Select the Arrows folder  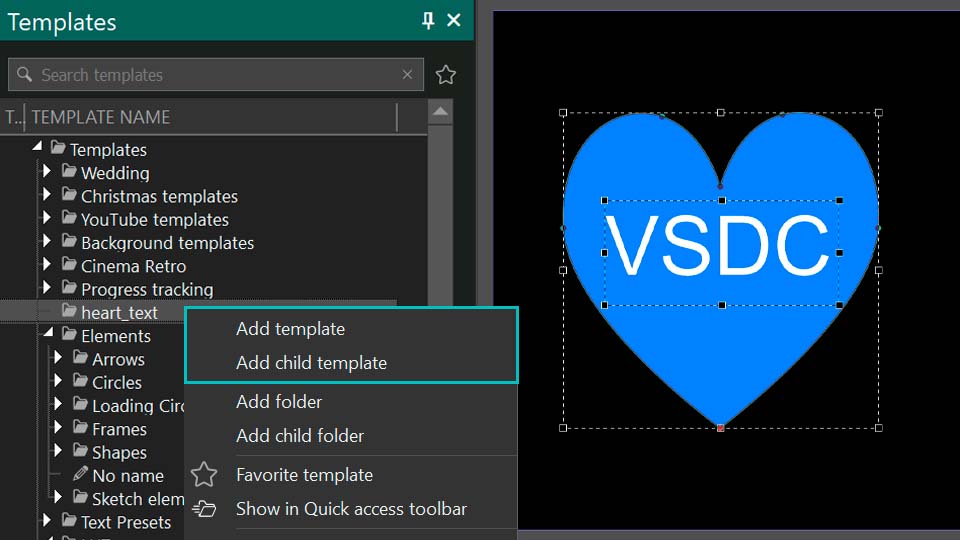coord(118,359)
